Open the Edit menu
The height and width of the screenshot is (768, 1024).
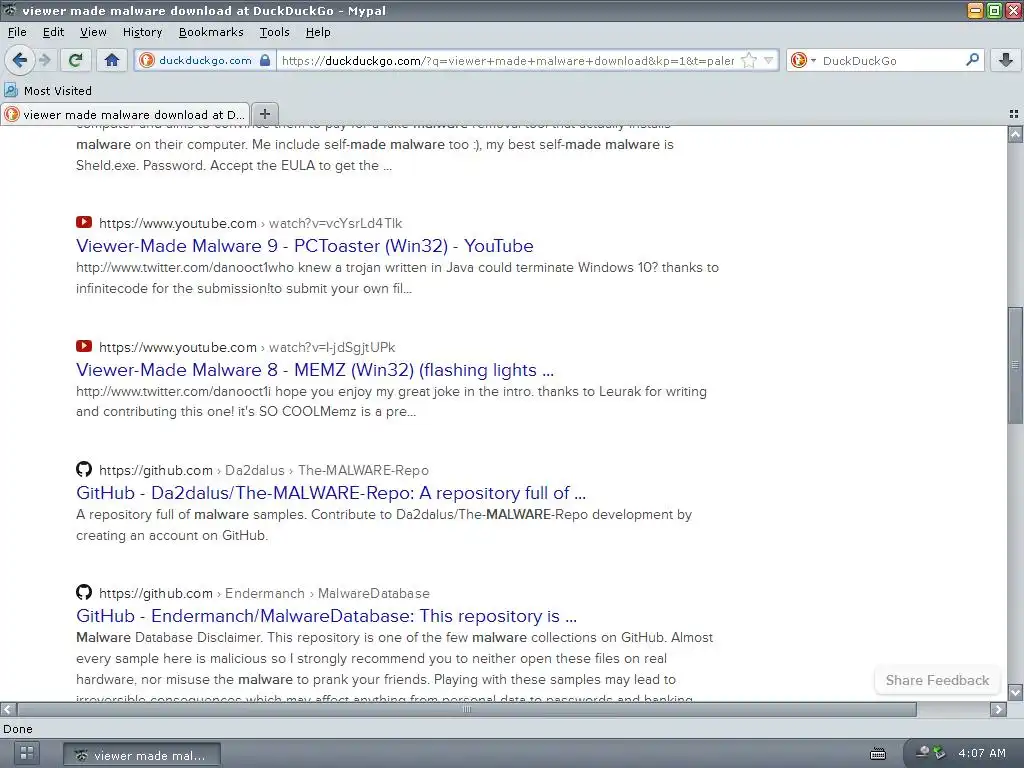point(53,32)
